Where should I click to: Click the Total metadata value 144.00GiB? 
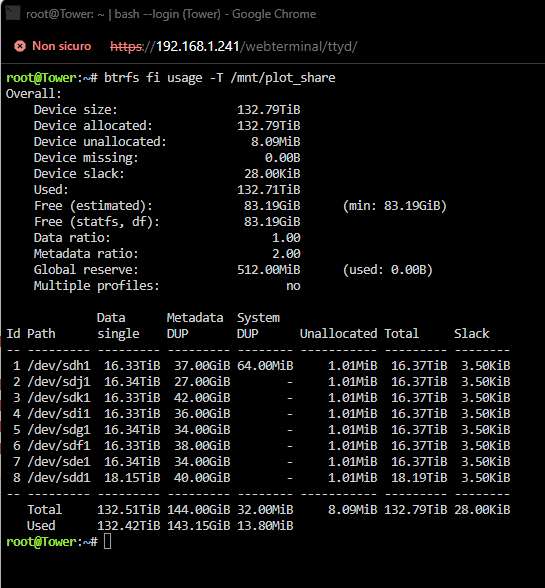pyautogui.click(x=198, y=510)
